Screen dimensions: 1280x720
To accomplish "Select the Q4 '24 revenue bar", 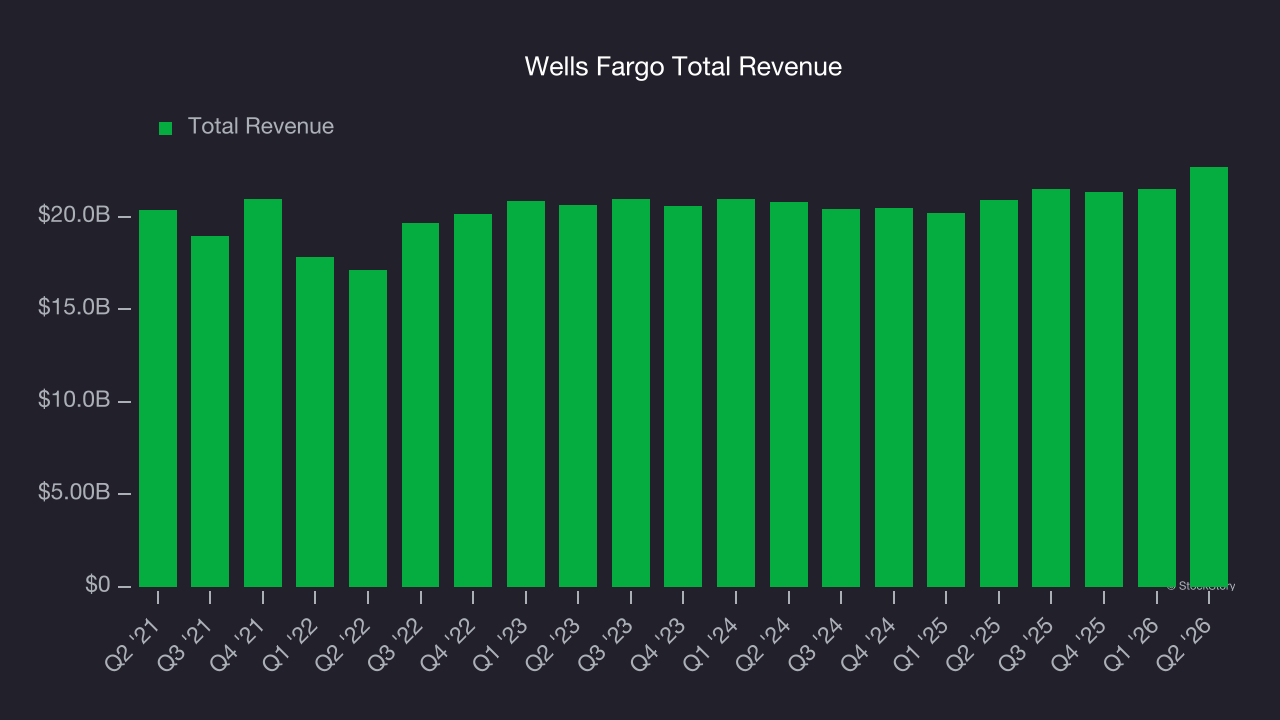I will [x=894, y=397].
